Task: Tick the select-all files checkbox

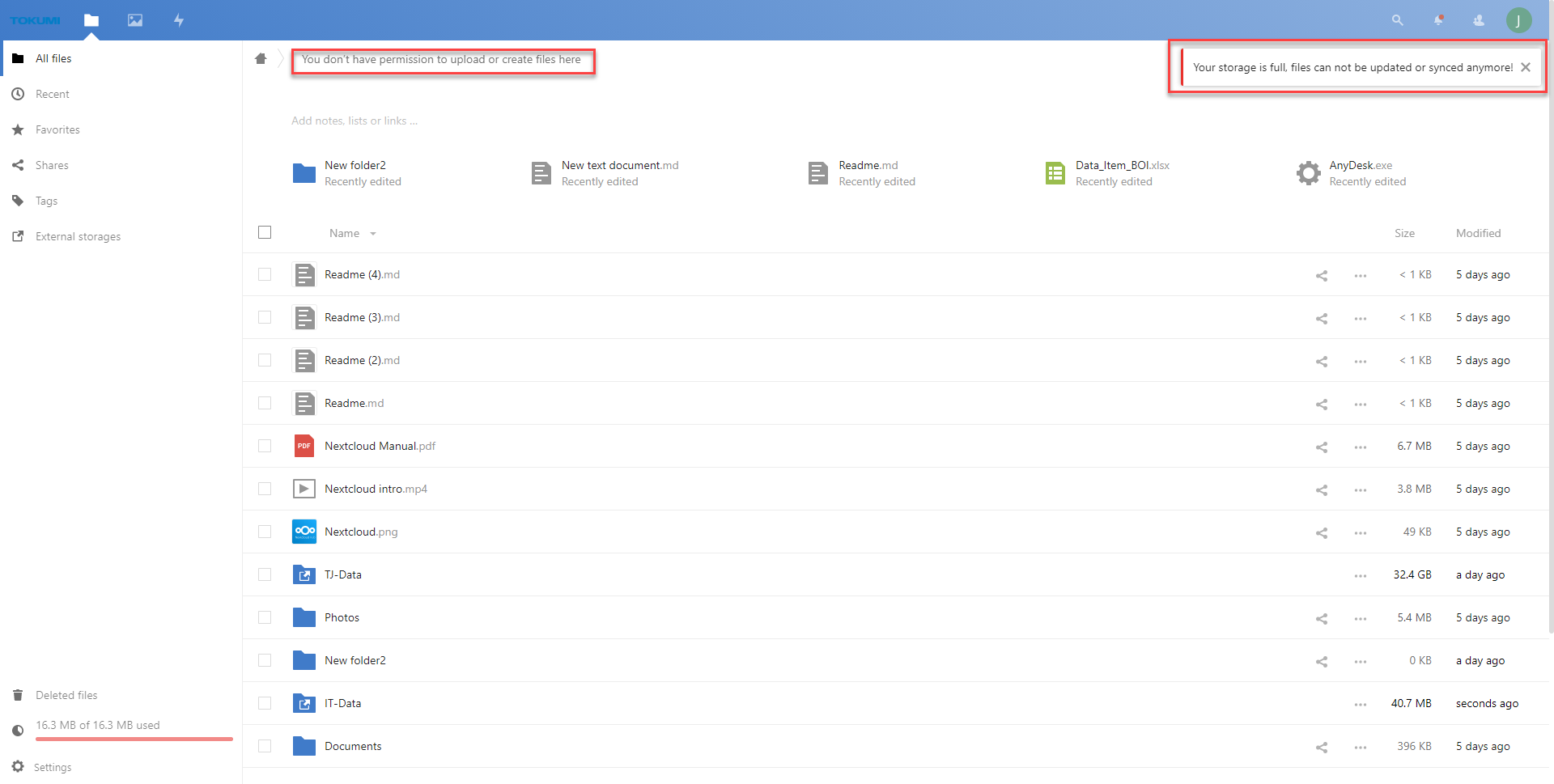Action: click(265, 233)
